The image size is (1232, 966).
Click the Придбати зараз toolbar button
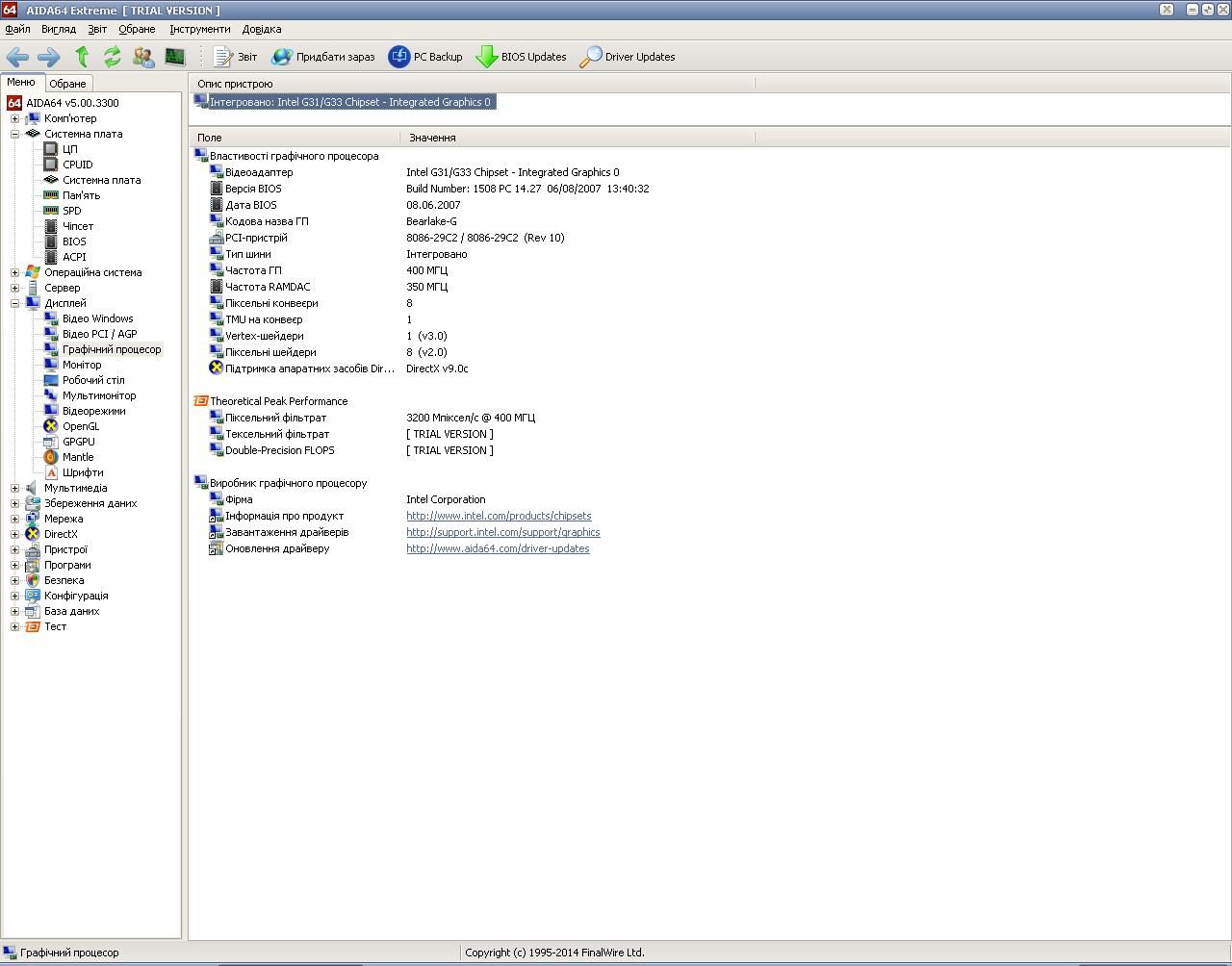pos(323,57)
